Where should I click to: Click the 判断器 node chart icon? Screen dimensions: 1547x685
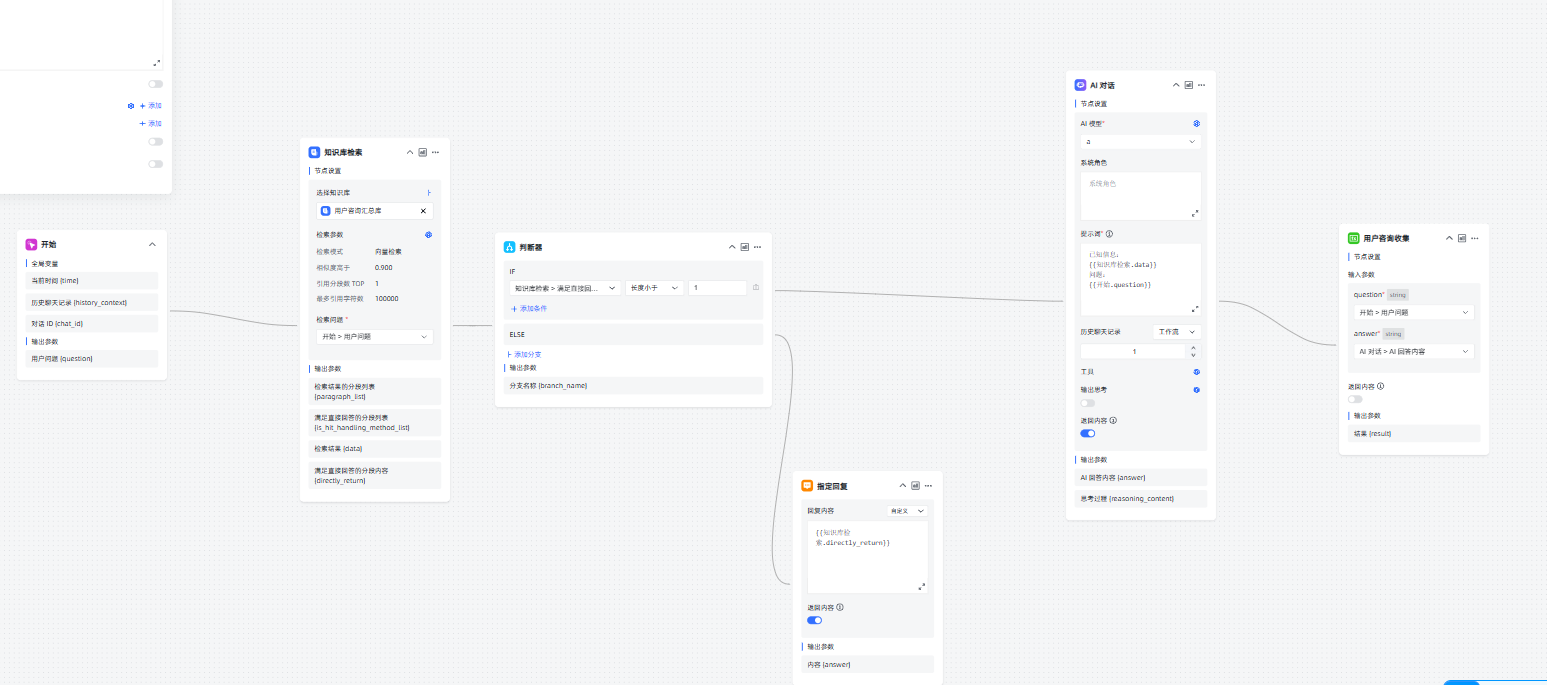coord(744,247)
